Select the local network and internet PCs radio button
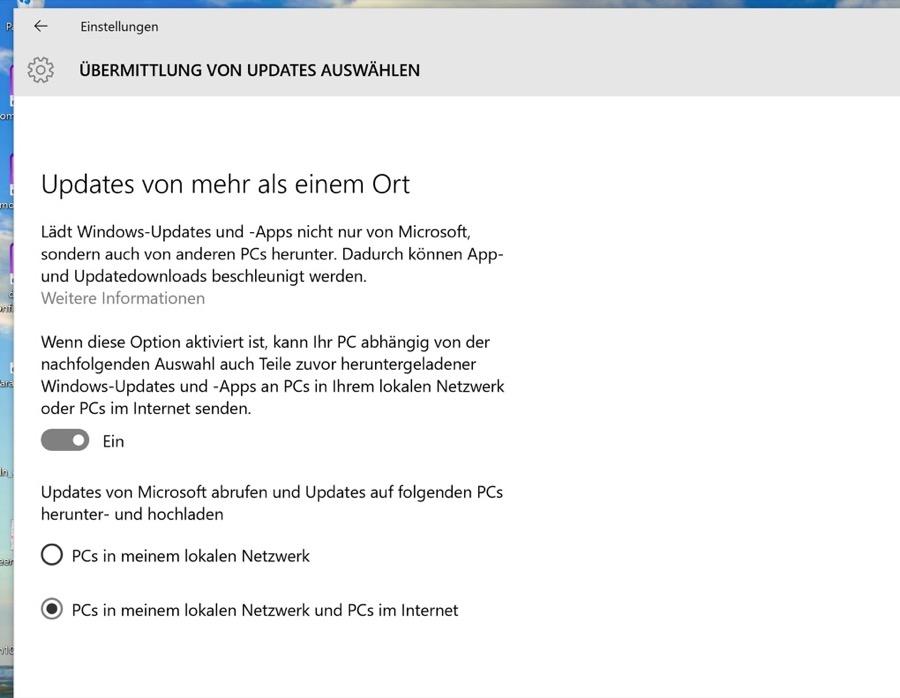The image size is (900, 698). coord(52,609)
